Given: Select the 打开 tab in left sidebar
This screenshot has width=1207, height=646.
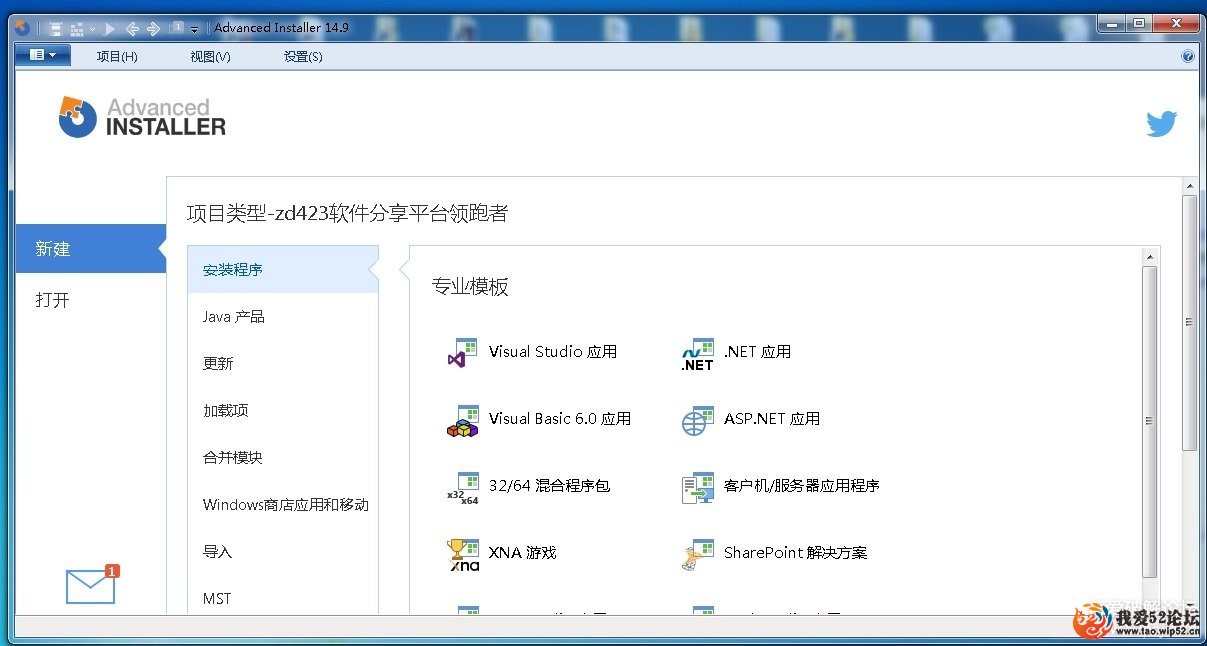Looking at the screenshot, I should (90, 300).
